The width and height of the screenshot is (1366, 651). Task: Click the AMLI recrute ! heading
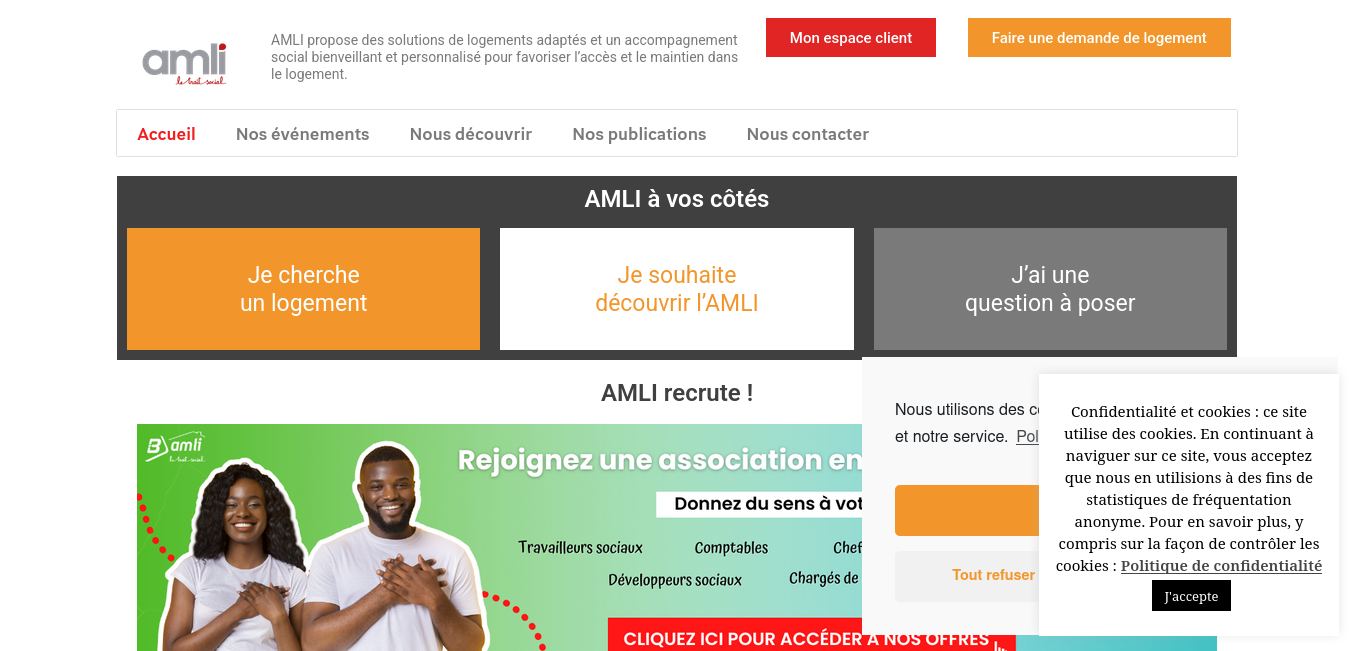(x=677, y=393)
